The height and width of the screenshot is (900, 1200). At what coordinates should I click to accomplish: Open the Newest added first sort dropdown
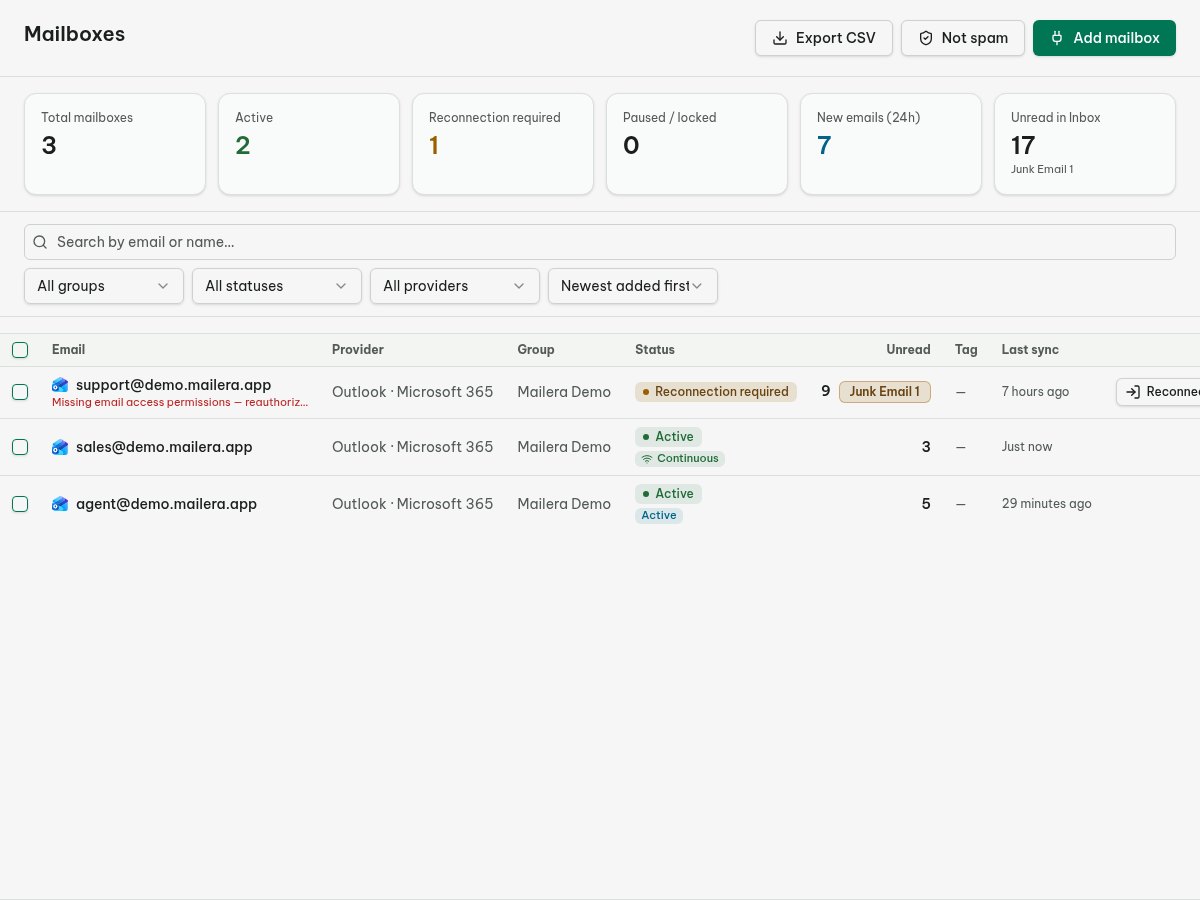click(633, 286)
